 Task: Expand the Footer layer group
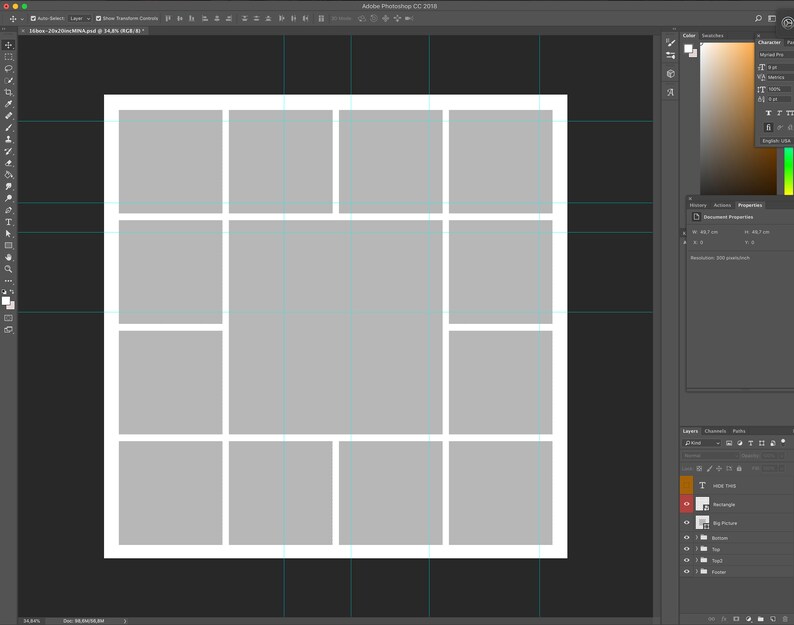[697, 572]
